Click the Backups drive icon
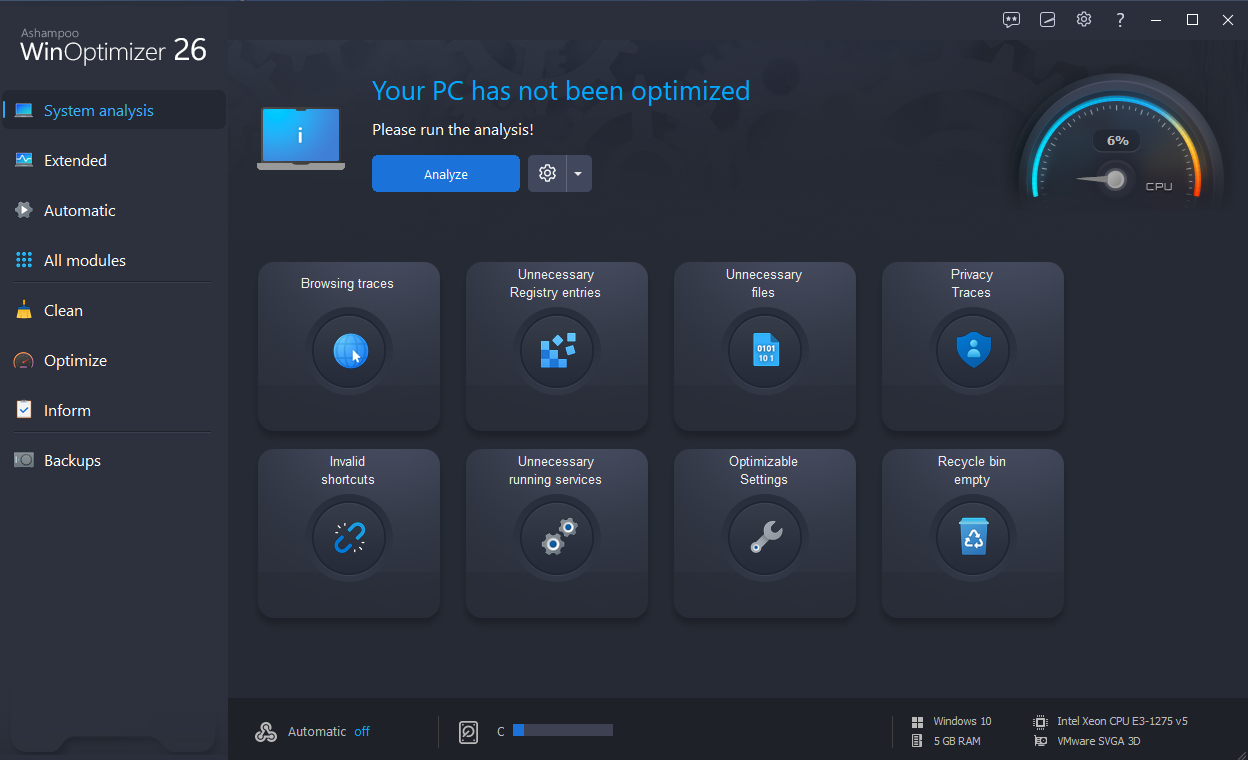1248x760 pixels. pyautogui.click(x=24, y=460)
